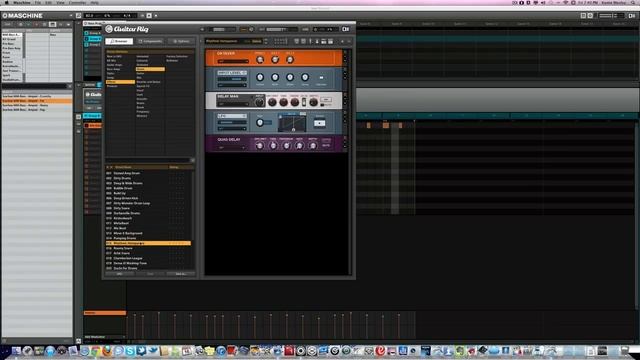Select 'Reverbs and Delays' in attribute list
This screenshot has height=360, width=640.
[149, 82]
